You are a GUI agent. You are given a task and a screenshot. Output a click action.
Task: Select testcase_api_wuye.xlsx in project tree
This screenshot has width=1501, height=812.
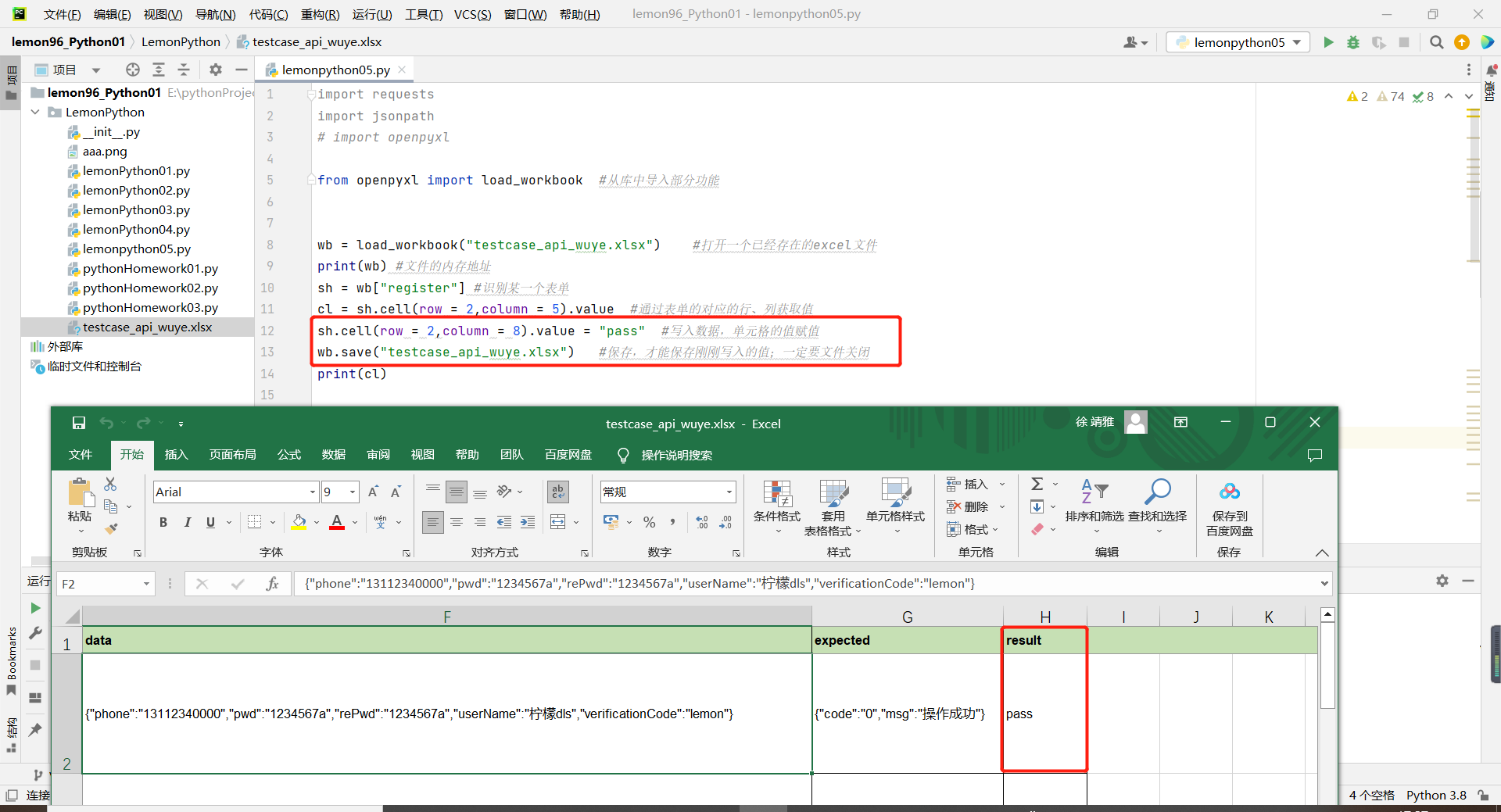(x=148, y=327)
